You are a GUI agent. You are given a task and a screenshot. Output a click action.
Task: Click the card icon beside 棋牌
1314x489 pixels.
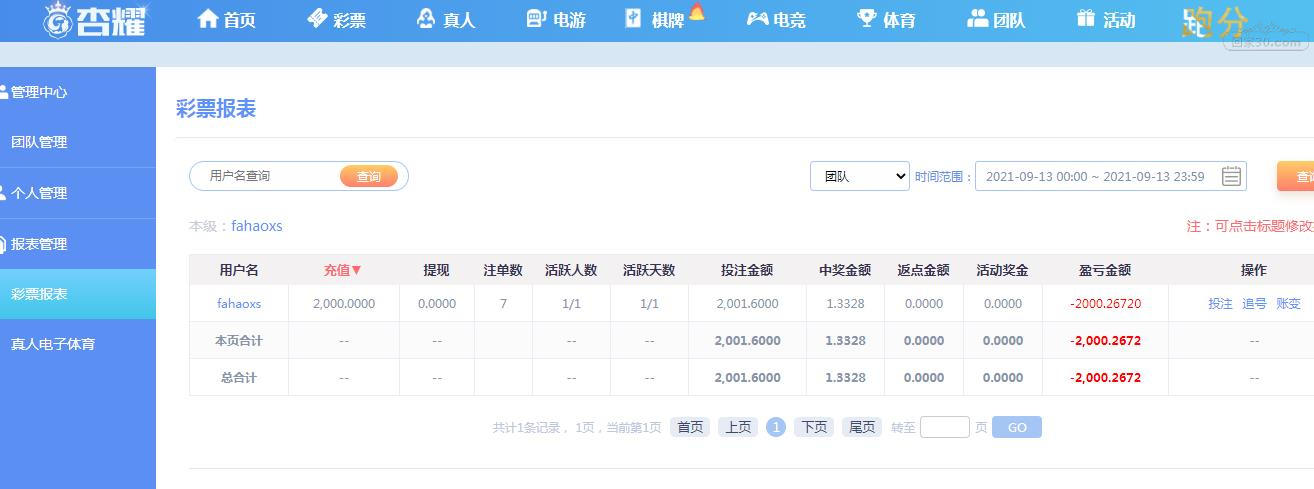634,18
